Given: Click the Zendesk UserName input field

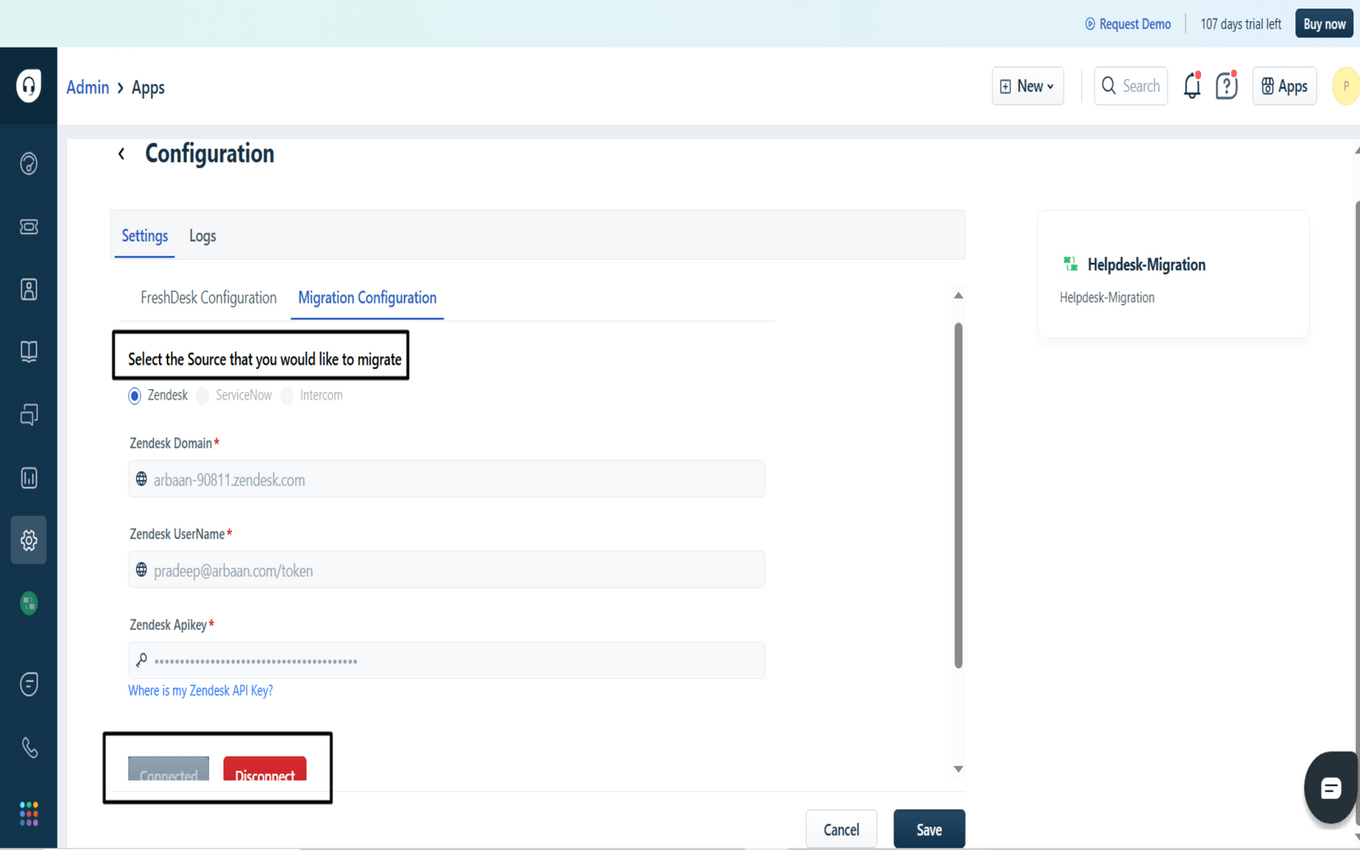Looking at the screenshot, I should tap(447, 570).
